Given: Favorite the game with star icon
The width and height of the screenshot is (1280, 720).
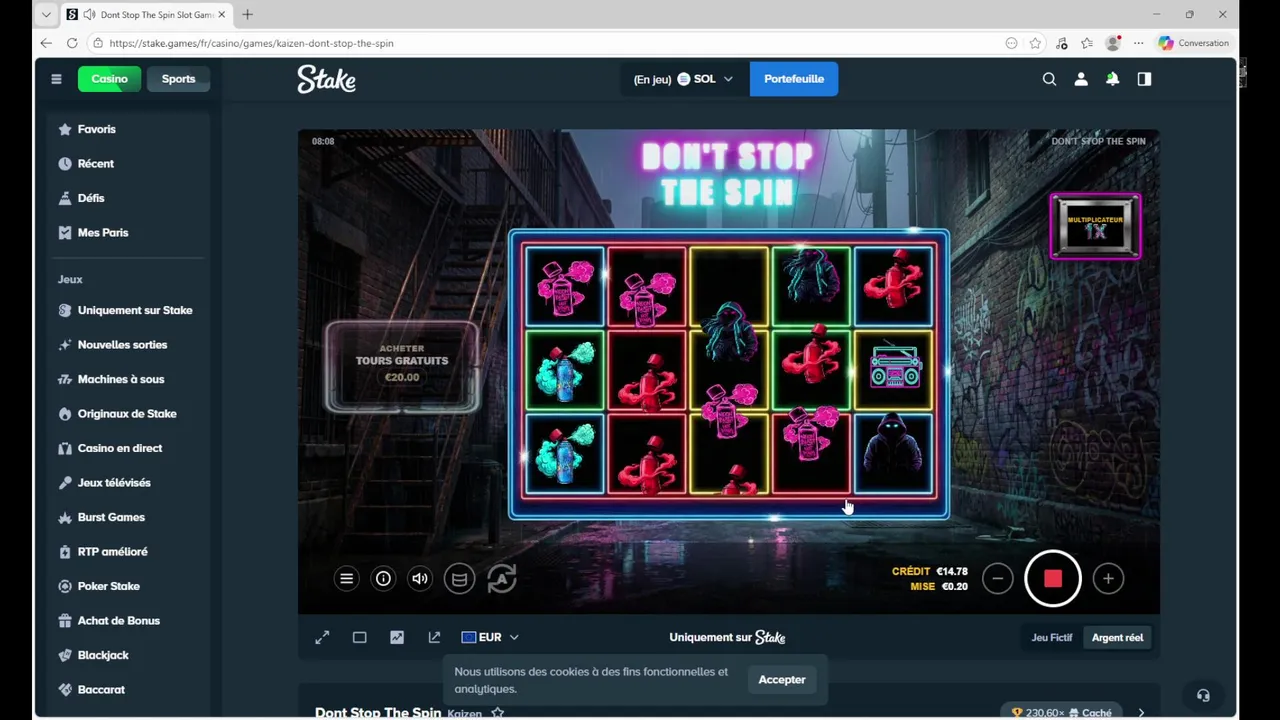Looking at the screenshot, I should [x=497, y=713].
